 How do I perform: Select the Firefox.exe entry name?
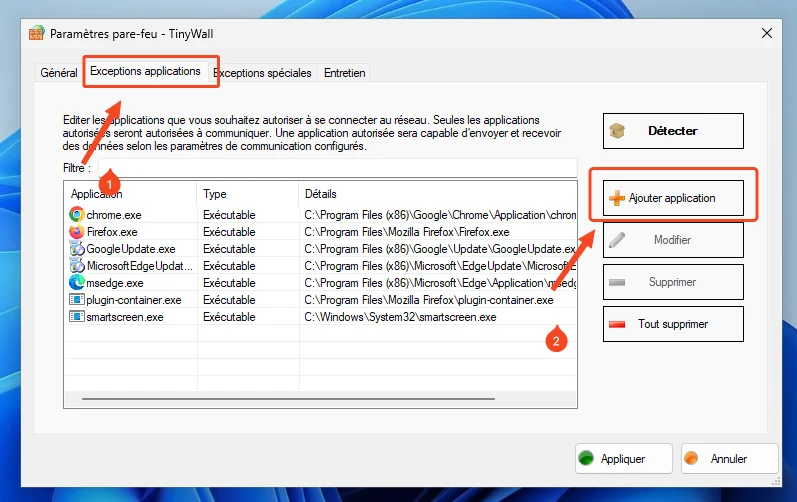pos(112,232)
